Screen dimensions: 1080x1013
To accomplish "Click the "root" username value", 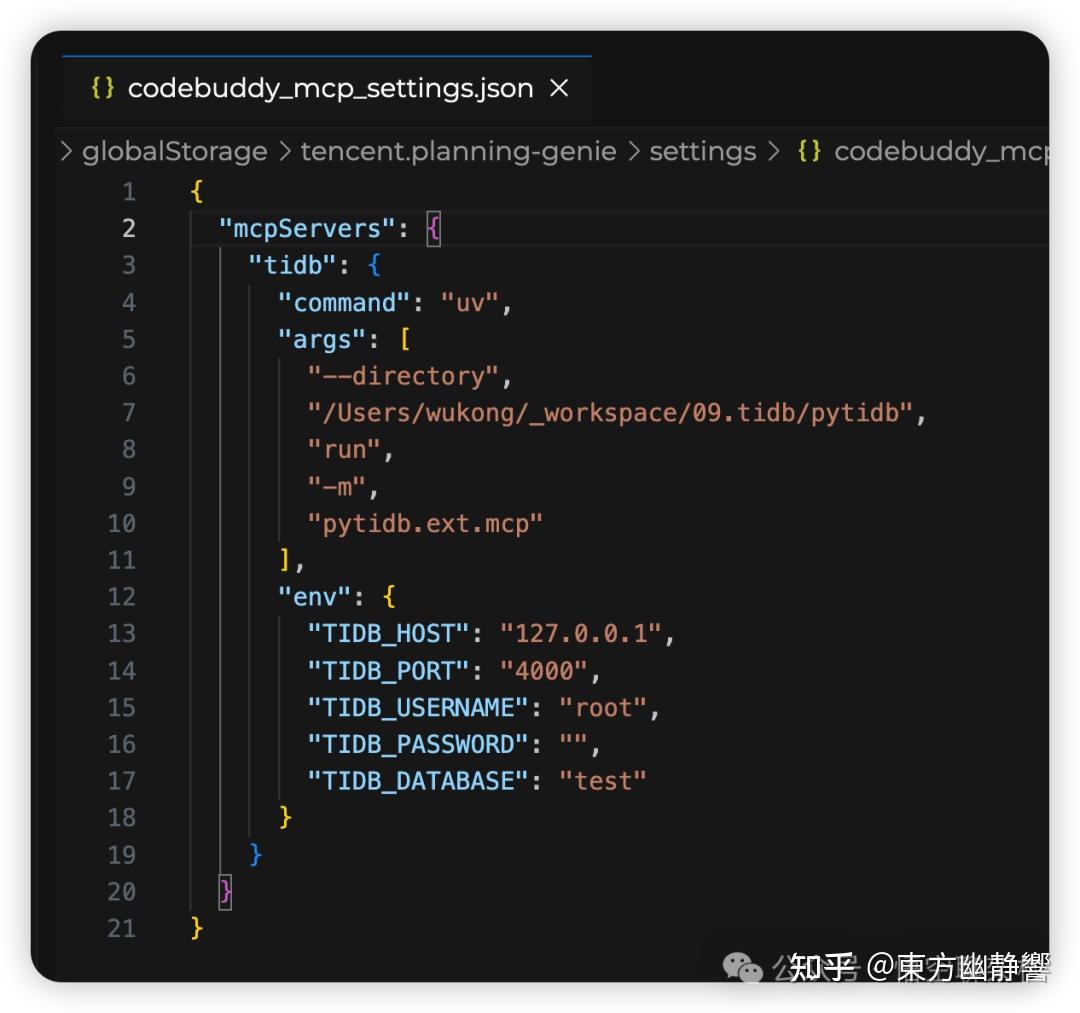I will point(603,707).
